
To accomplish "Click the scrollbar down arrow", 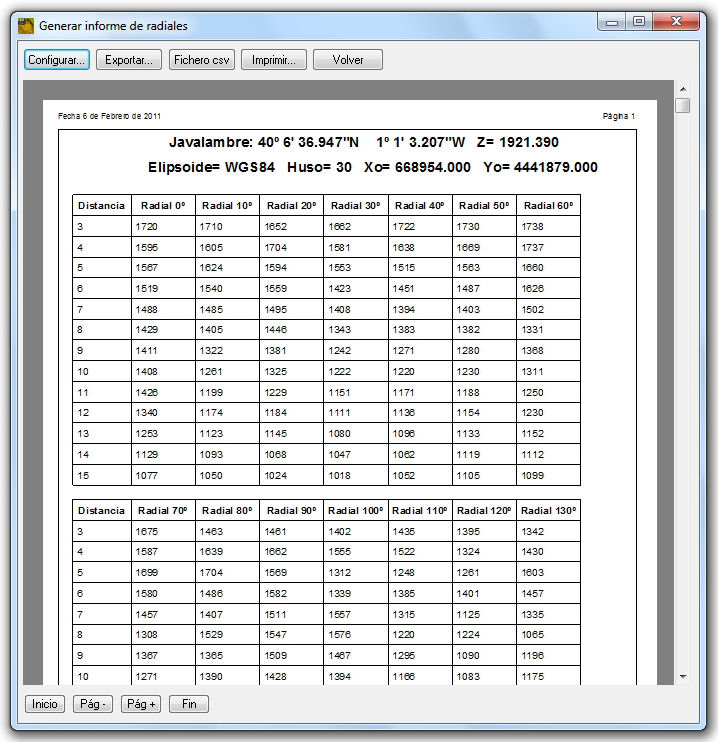I will click(x=683, y=677).
